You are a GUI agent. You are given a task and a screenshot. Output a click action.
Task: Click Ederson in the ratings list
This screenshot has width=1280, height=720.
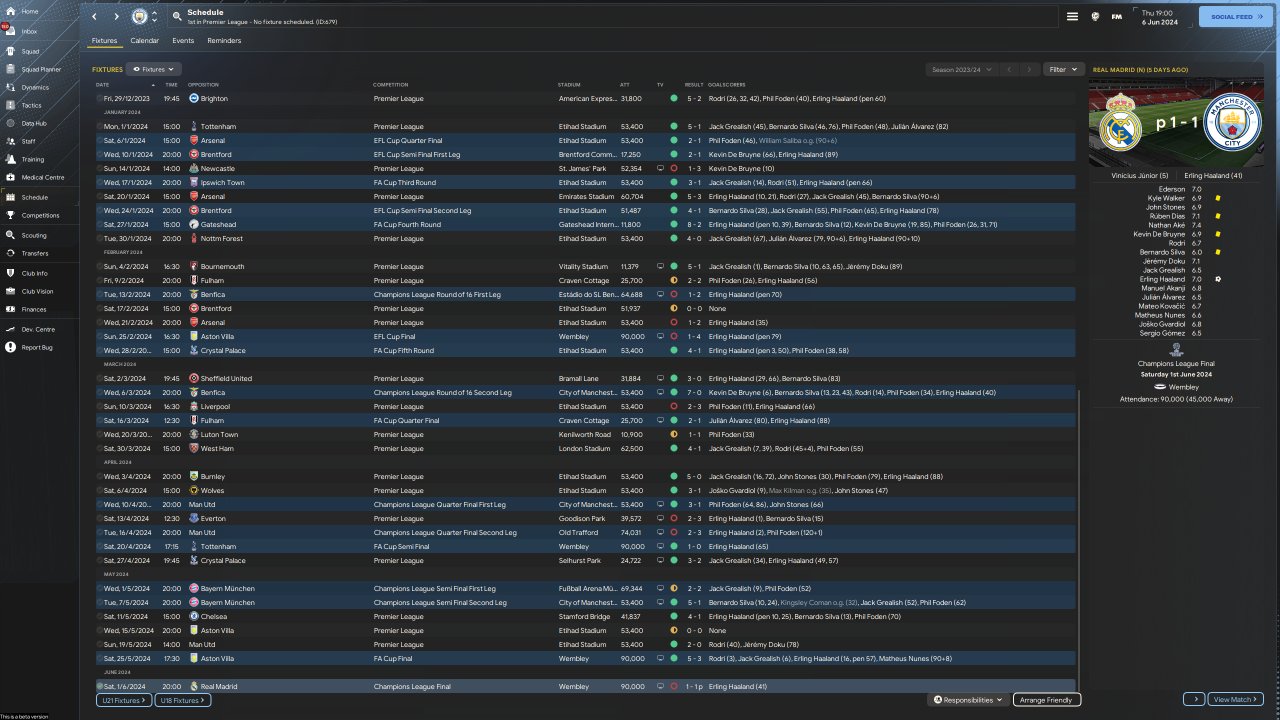[x=1172, y=189]
